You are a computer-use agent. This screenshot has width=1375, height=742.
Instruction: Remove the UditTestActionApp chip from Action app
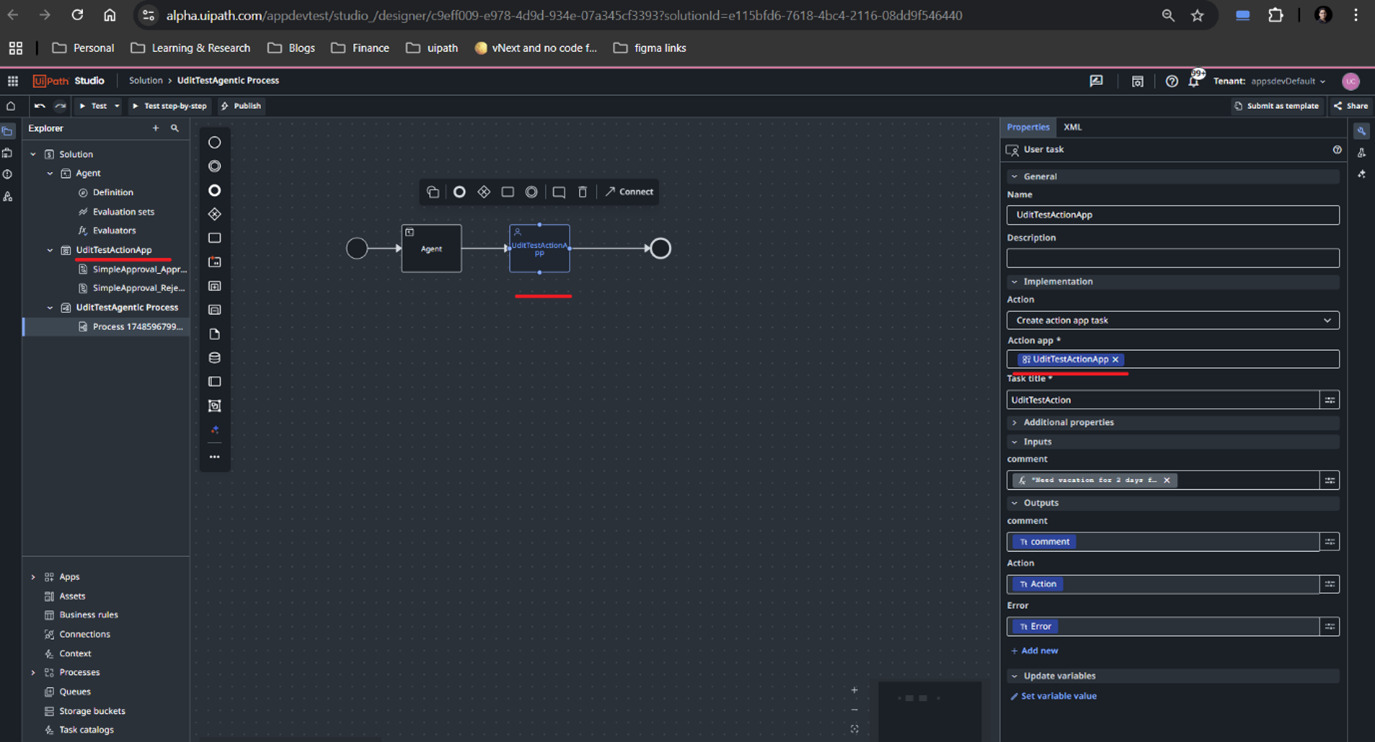point(1116,360)
